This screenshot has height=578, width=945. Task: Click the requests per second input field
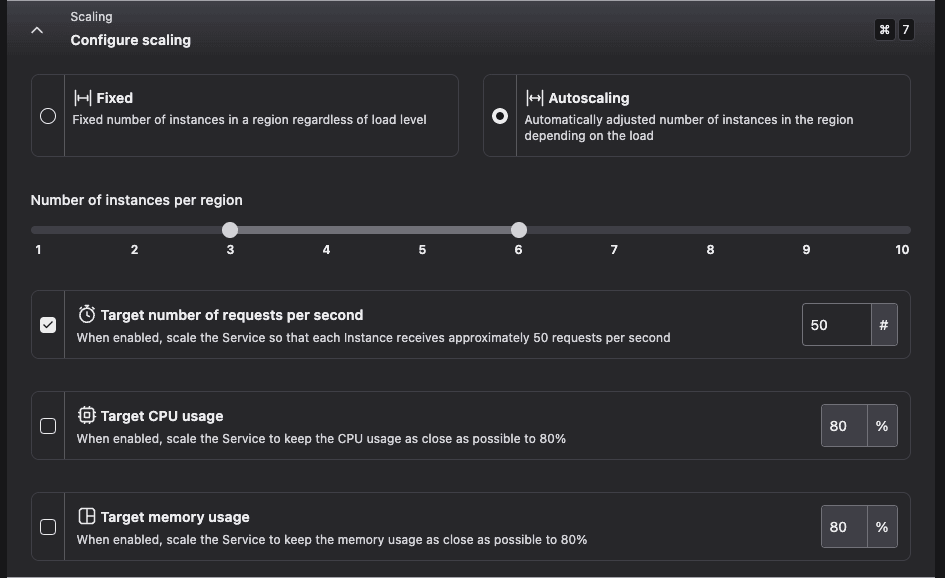[836, 325]
